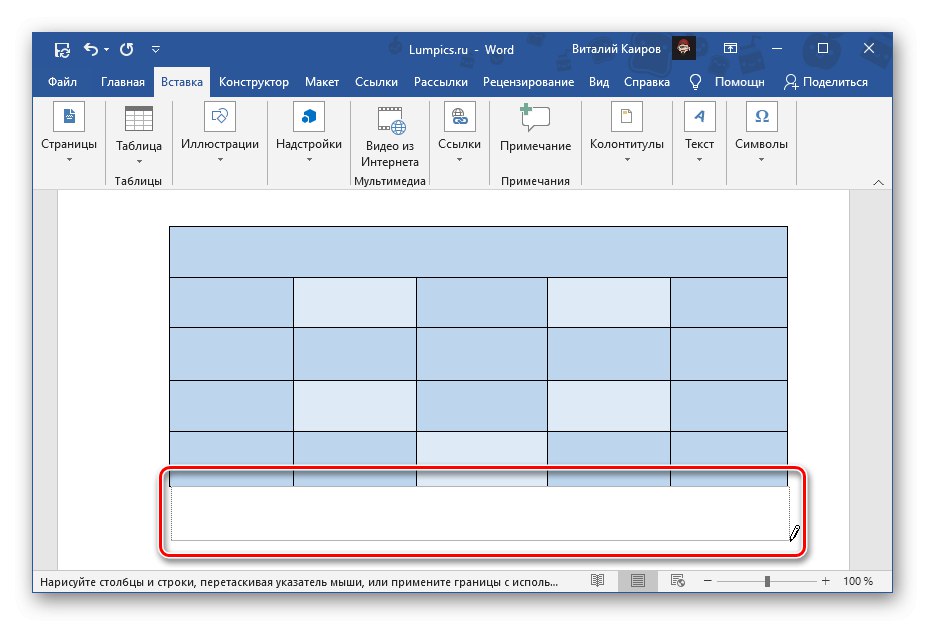Image resolution: width=925 pixels, height=625 pixels.
Task: Open the Конструктор tab
Action: [x=254, y=82]
